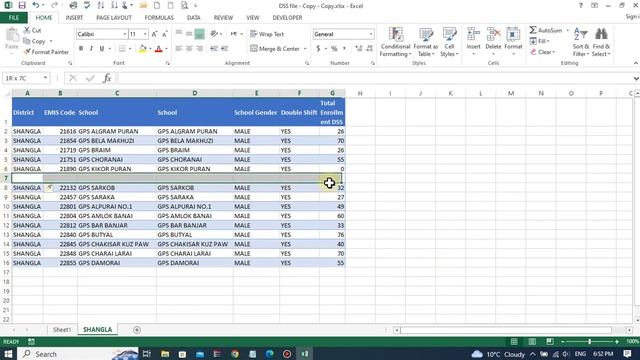Image resolution: width=640 pixels, height=360 pixels.
Task: Toggle Italic formatting
Action: [91, 49]
